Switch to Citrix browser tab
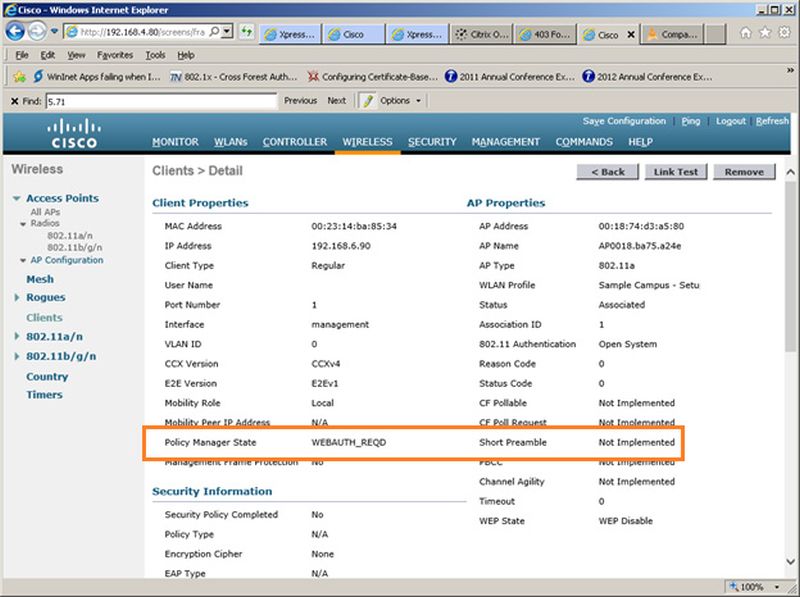 [482, 34]
